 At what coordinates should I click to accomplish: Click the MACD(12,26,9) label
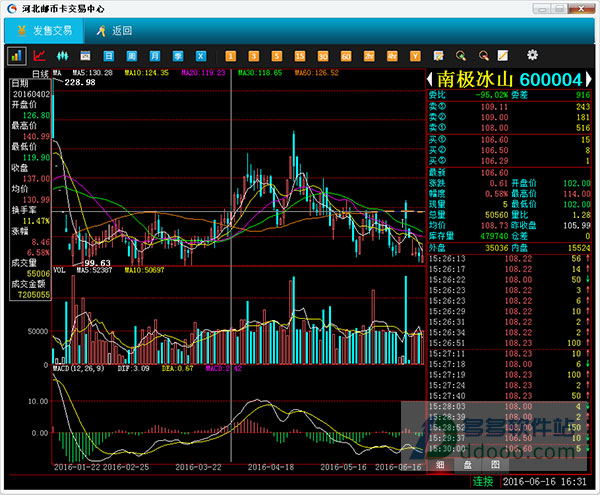pos(78,369)
